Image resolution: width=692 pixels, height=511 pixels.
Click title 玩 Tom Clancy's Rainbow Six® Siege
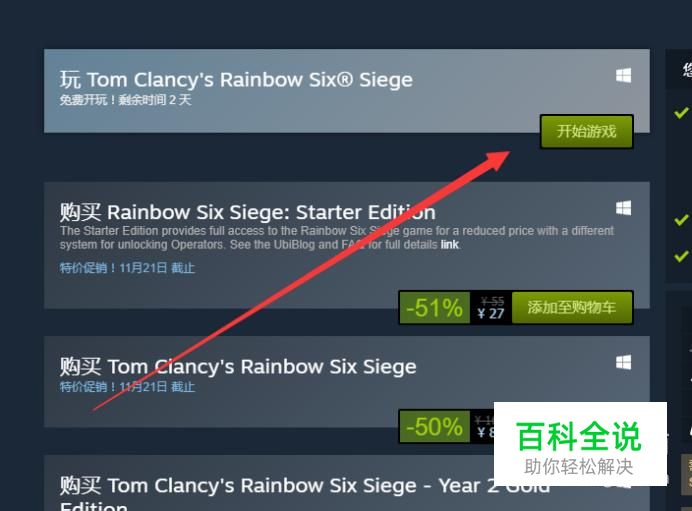(236, 80)
